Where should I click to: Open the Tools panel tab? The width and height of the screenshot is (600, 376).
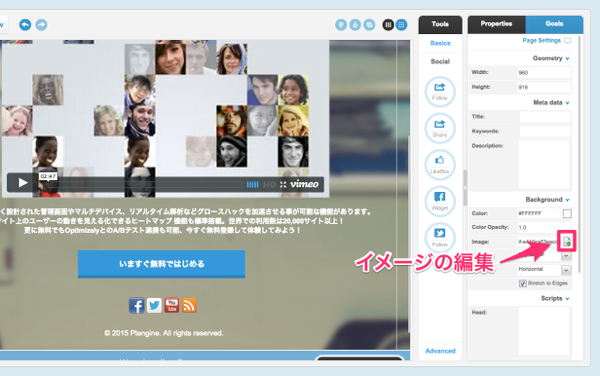click(440, 24)
